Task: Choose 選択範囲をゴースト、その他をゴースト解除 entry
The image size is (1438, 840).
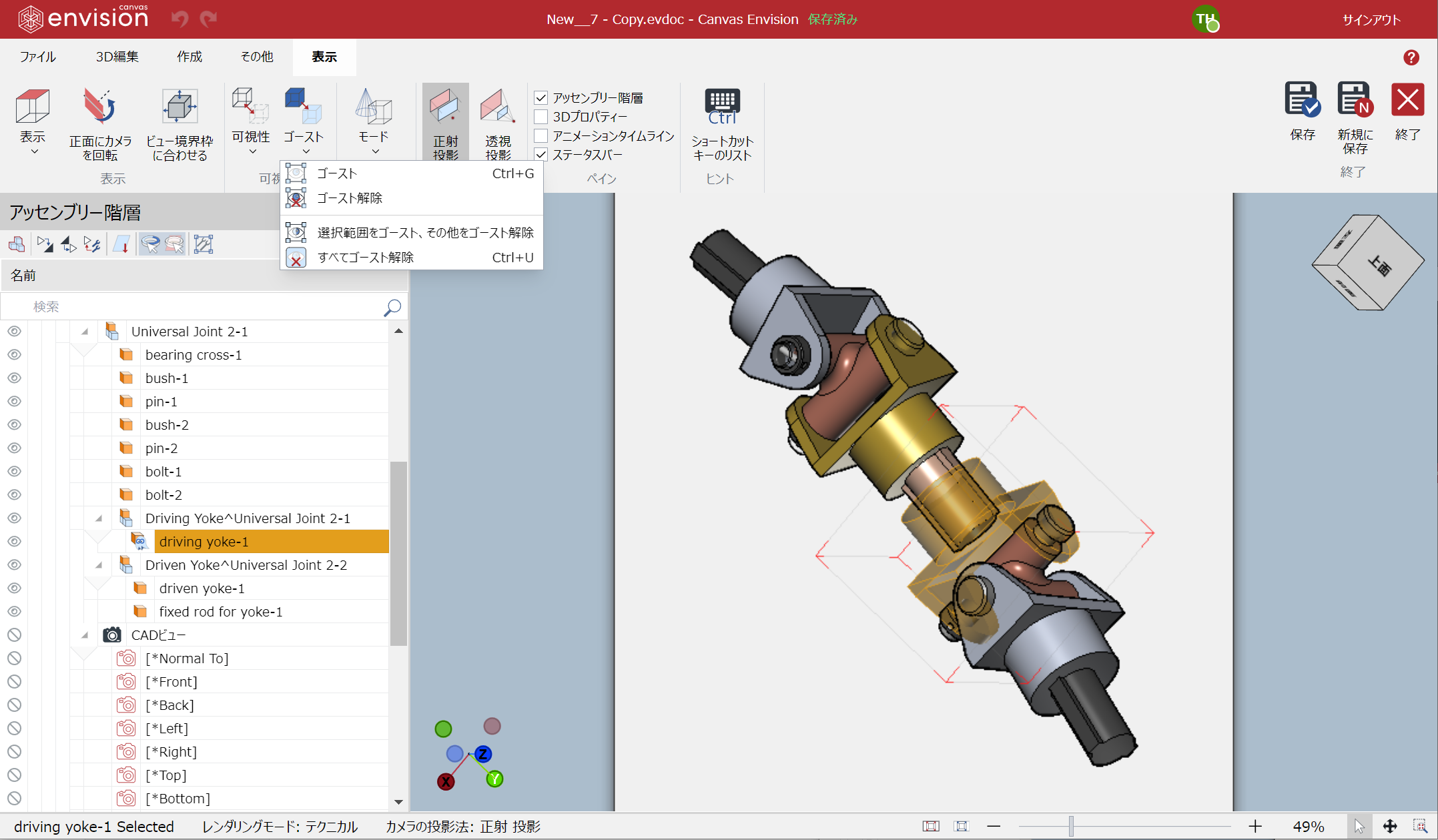Action: [x=411, y=233]
